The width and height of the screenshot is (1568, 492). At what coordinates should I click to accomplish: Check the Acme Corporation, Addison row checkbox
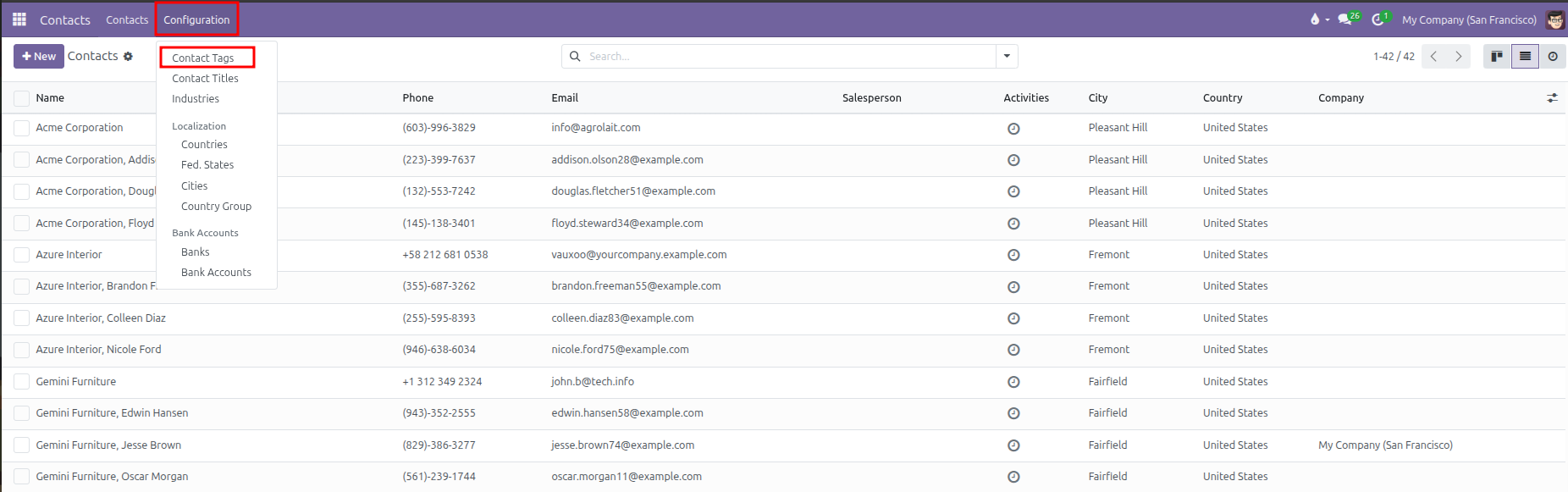point(21,160)
